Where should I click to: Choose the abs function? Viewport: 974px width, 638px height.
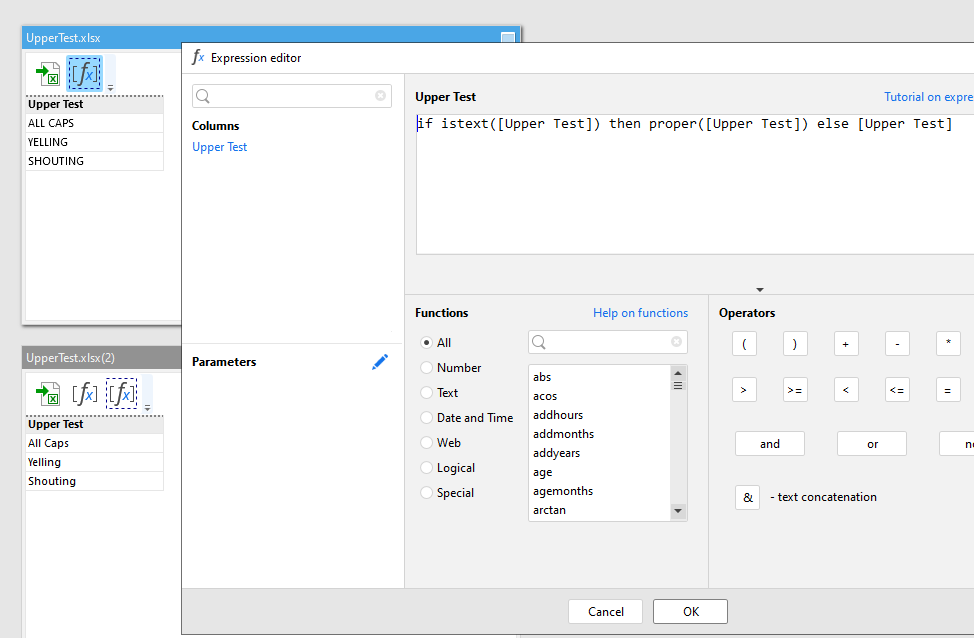point(542,377)
